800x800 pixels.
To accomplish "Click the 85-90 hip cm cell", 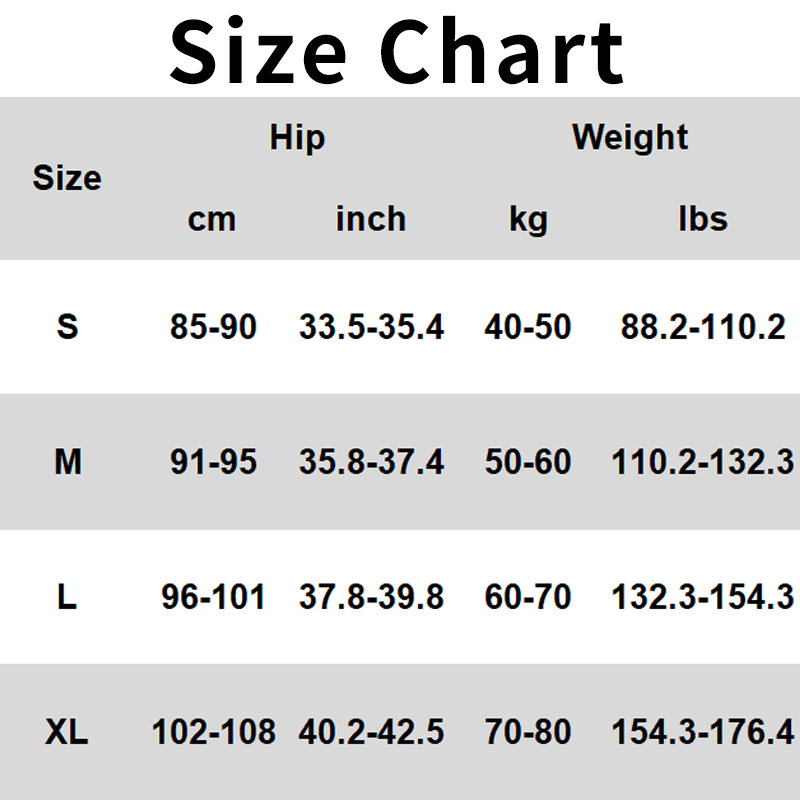I will [x=213, y=326].
